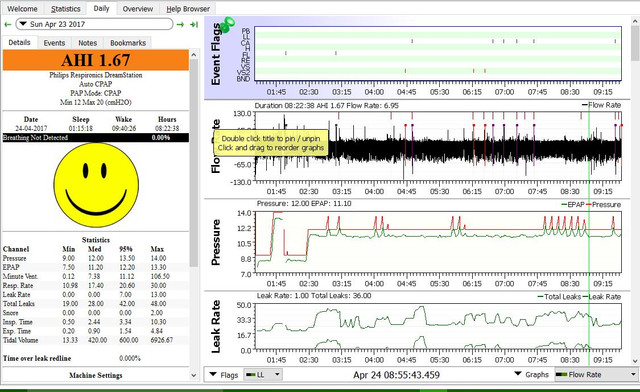Select the Minute Vent. statistics row
This screenshot has height=392, width=640.
click(96, 276)
